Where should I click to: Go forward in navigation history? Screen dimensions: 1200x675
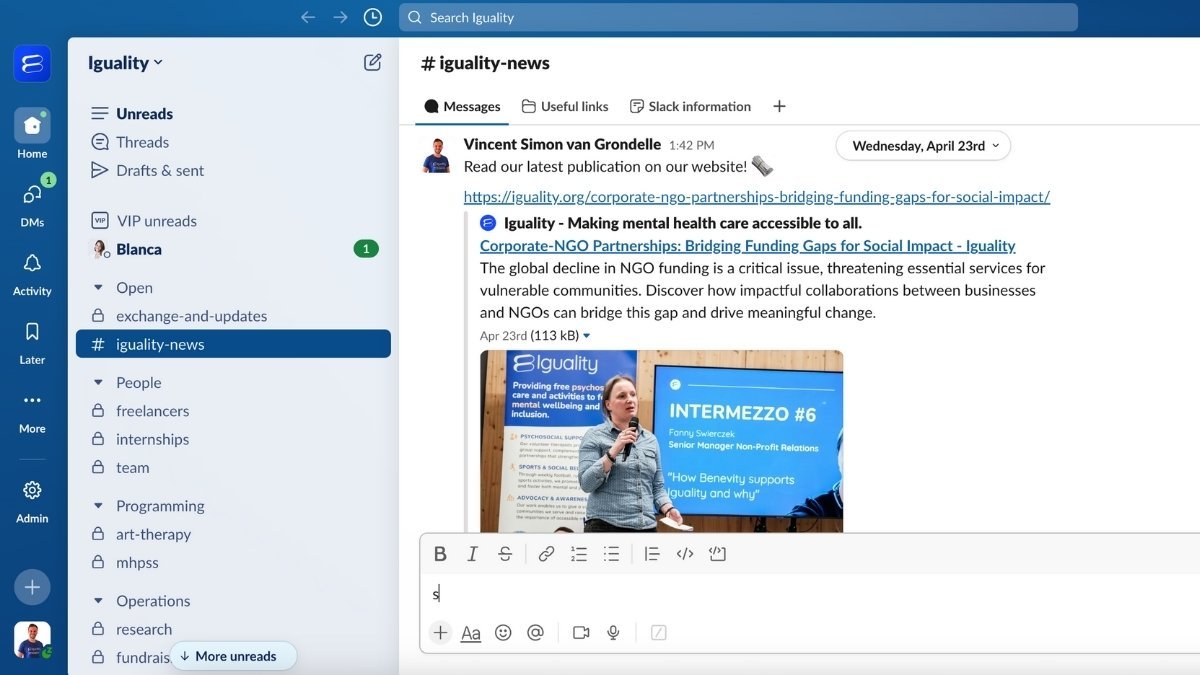340,17
